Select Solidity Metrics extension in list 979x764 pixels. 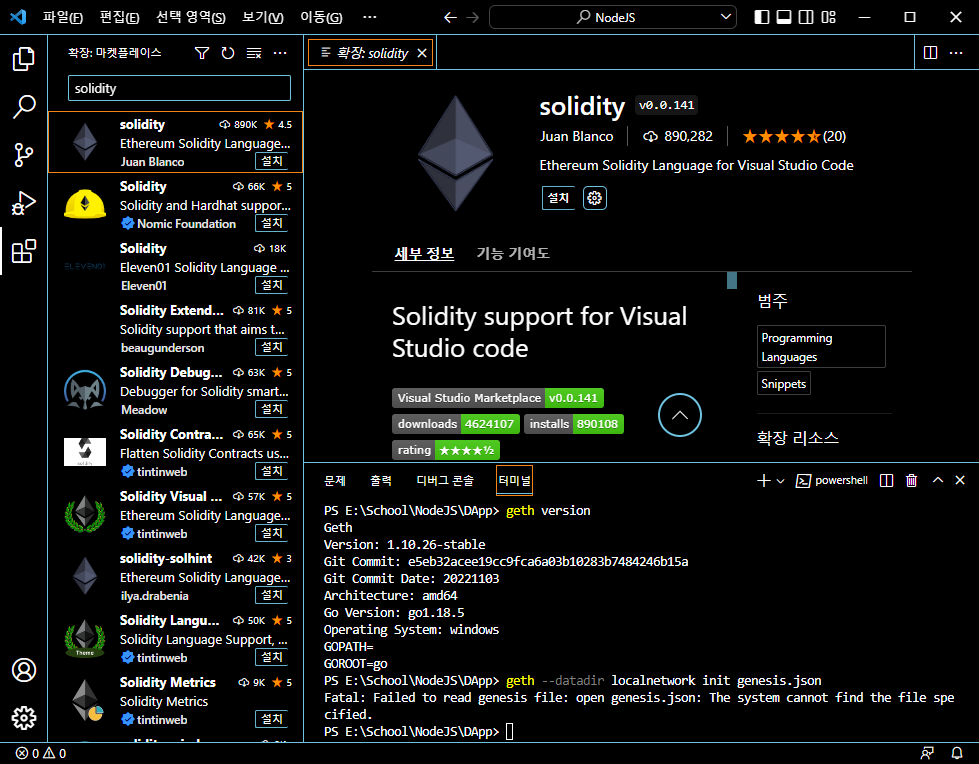pyautogui.click(x=175, y=700)
